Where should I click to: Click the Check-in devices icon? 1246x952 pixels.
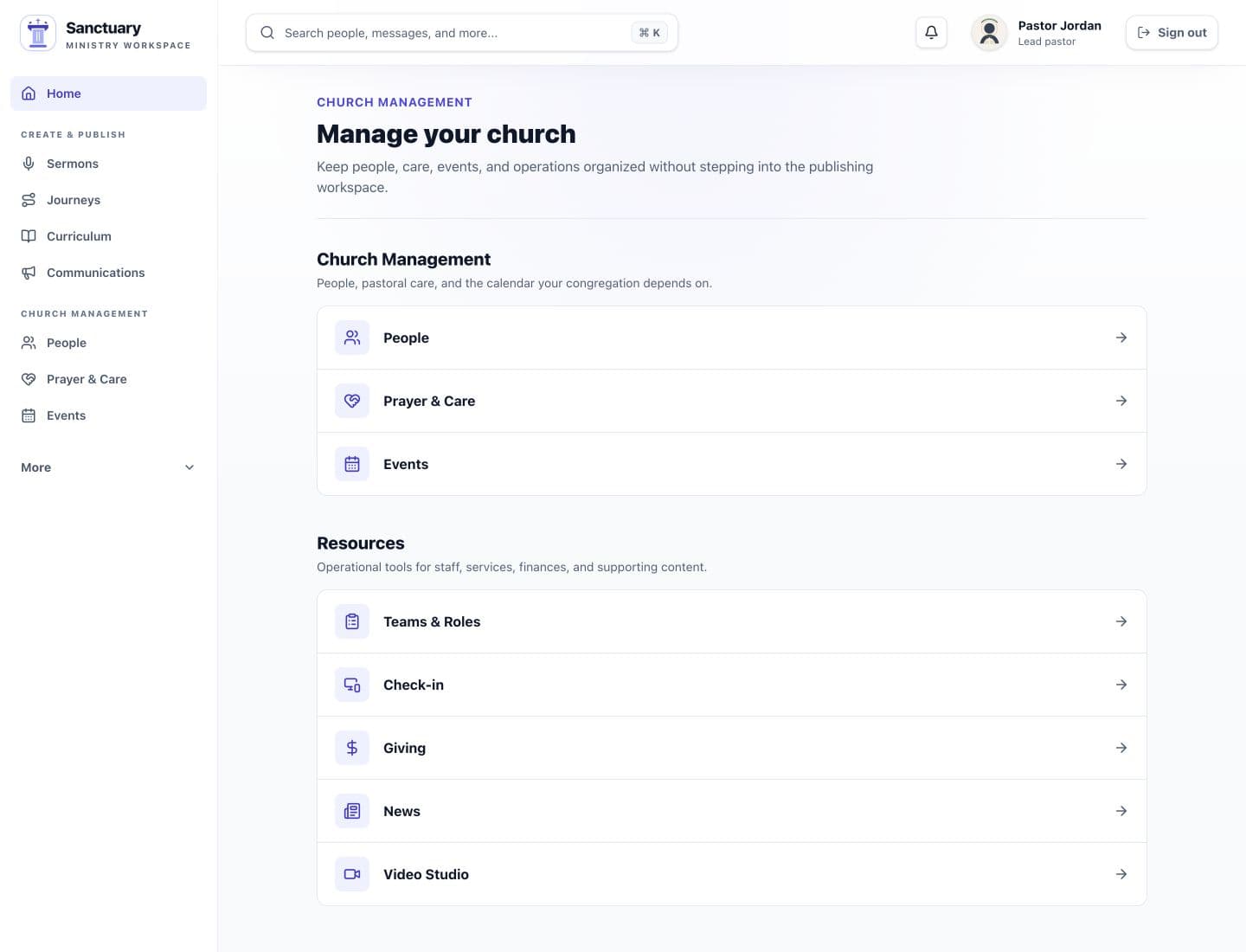tap(352, 685)
